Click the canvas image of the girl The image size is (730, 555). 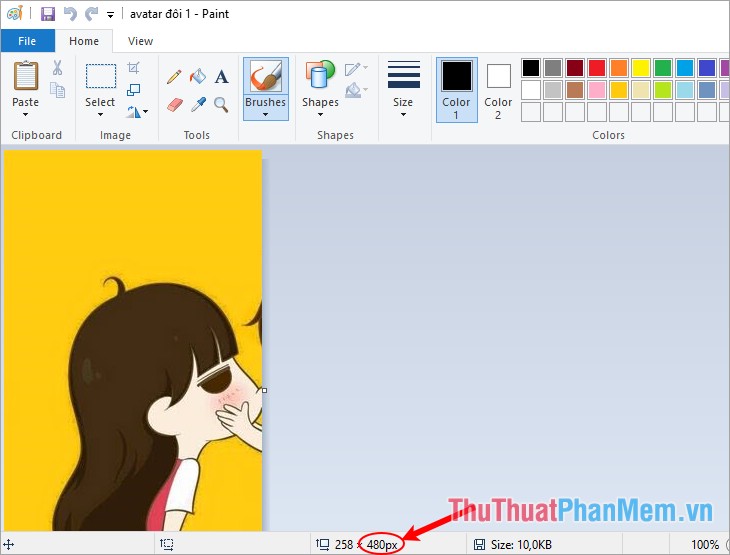pyautogui.click(x=133, y=340)
